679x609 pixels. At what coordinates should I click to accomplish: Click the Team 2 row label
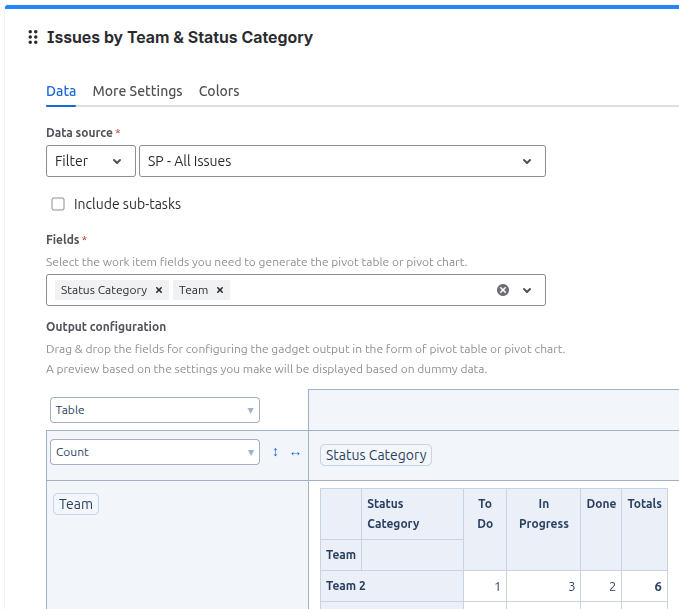point(392,586)
